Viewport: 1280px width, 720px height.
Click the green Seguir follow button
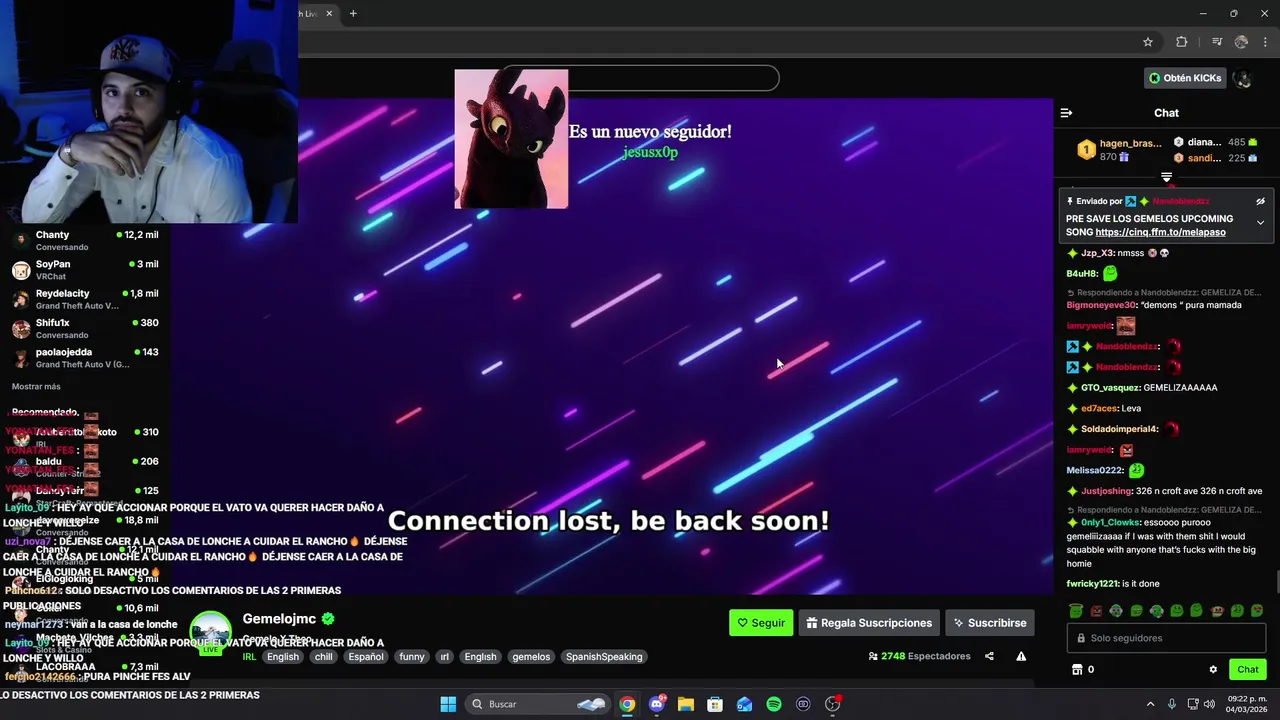point(761,623)
